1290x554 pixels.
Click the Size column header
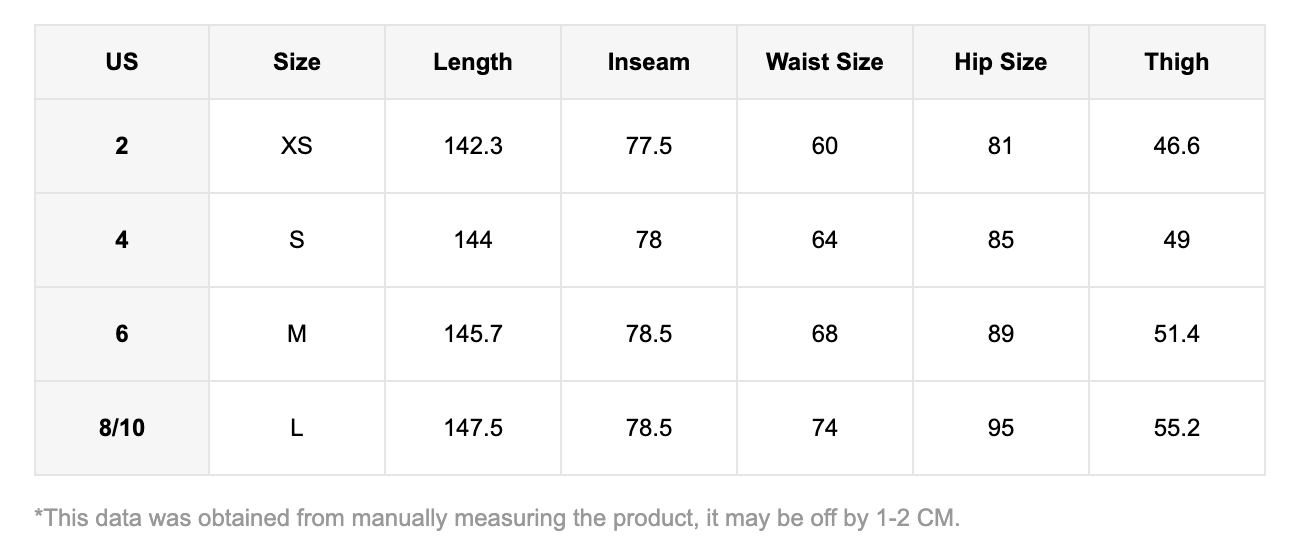[x=297, y=62]
